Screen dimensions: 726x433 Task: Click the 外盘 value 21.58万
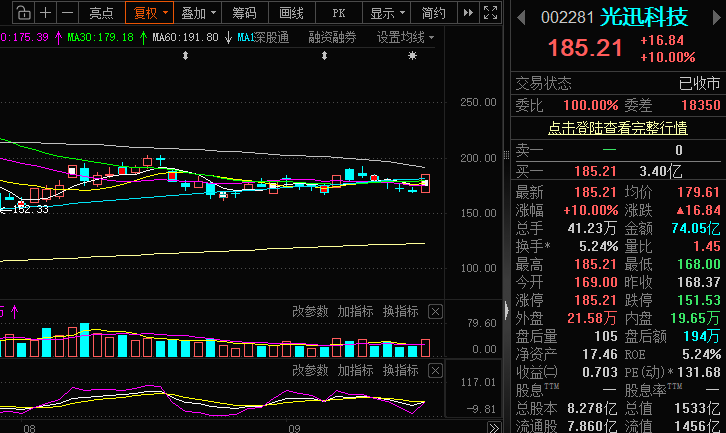point(592,319)
